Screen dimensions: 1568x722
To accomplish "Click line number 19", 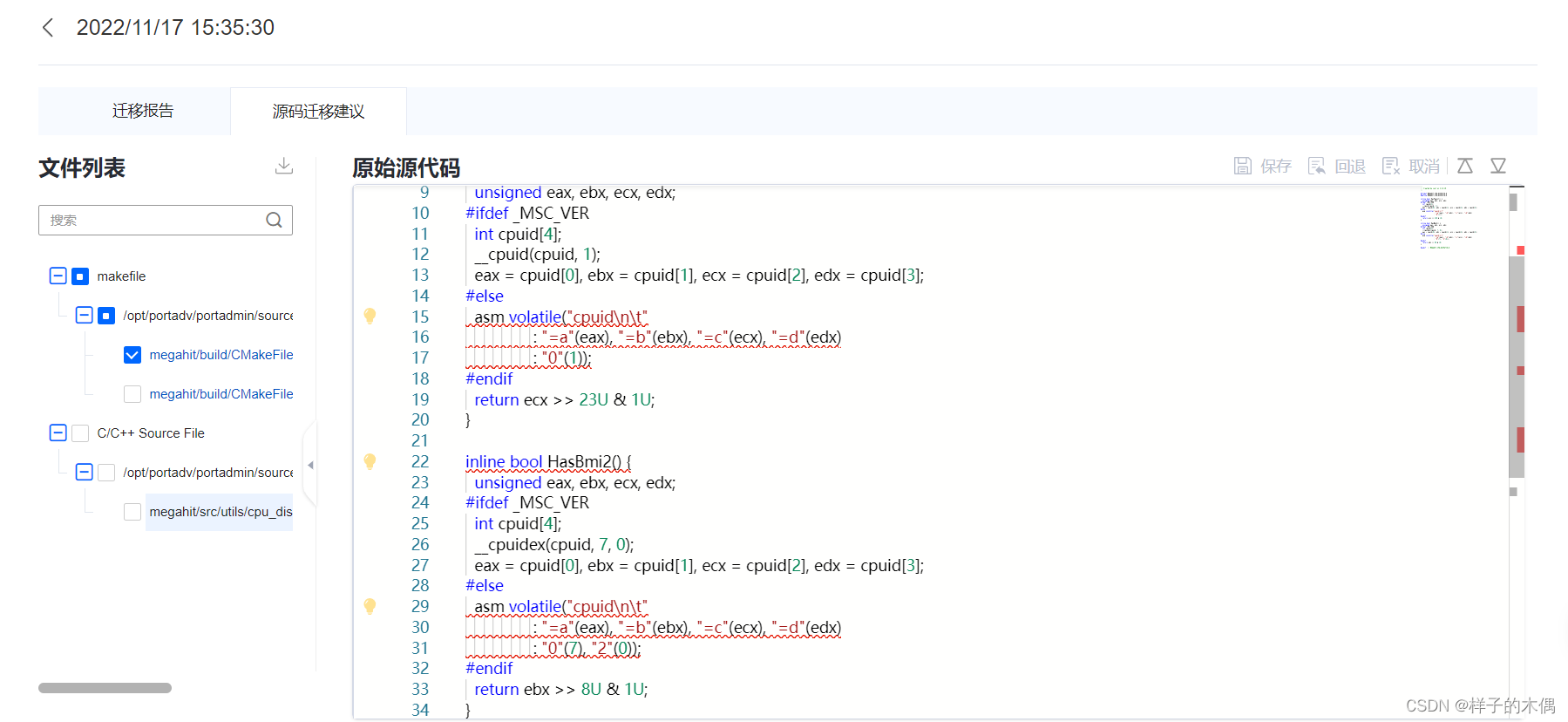I will [x=420, y=399].
